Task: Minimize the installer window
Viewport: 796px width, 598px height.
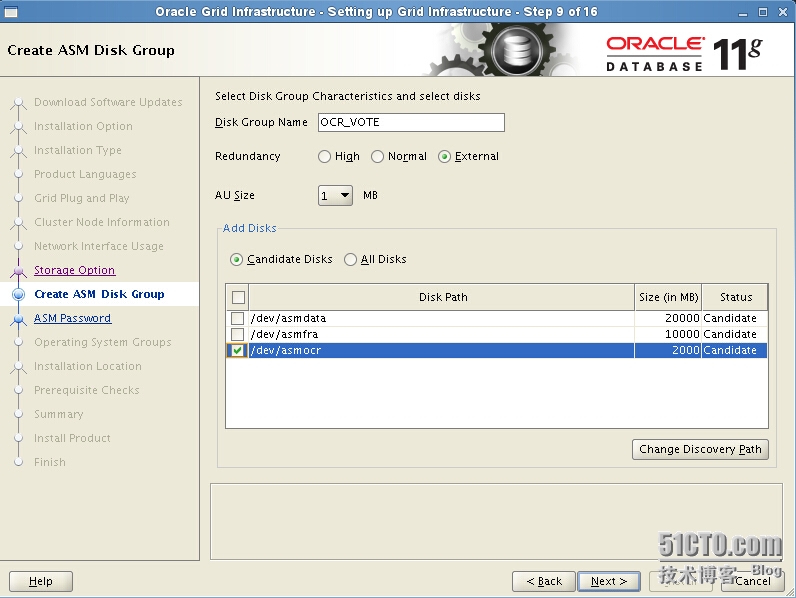Action: click(x=743, y=12)
